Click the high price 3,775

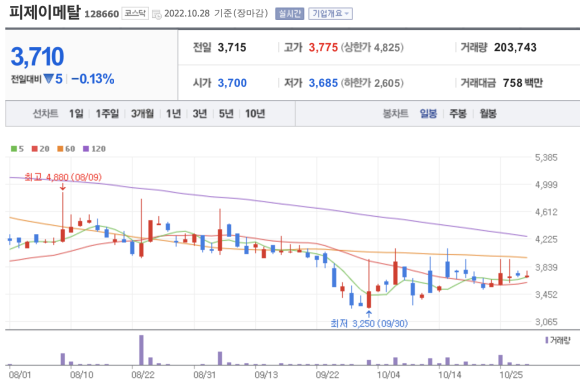(x=323, y=47)
